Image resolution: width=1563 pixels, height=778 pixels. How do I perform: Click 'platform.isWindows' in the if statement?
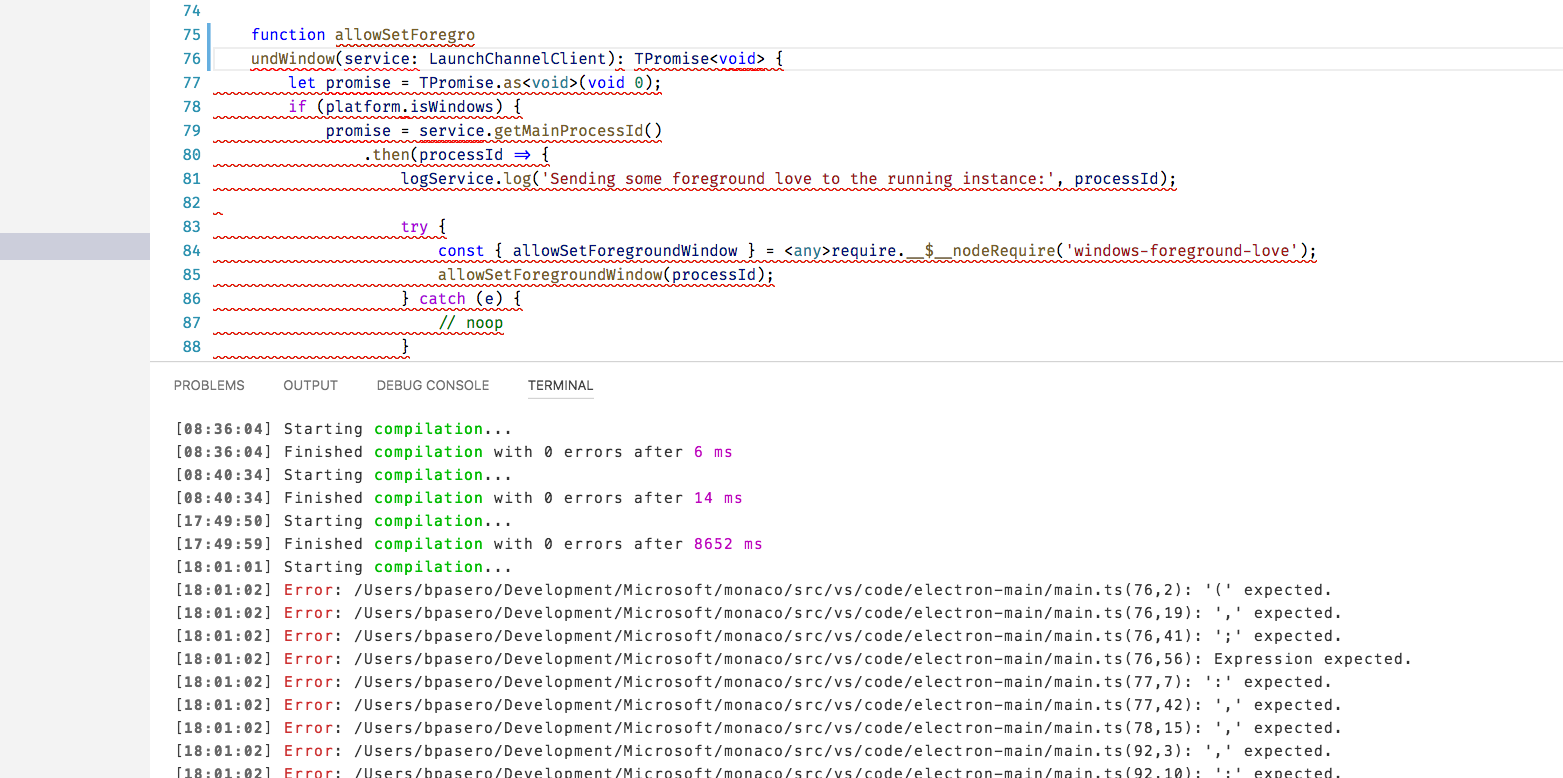(x=410, y=107)
